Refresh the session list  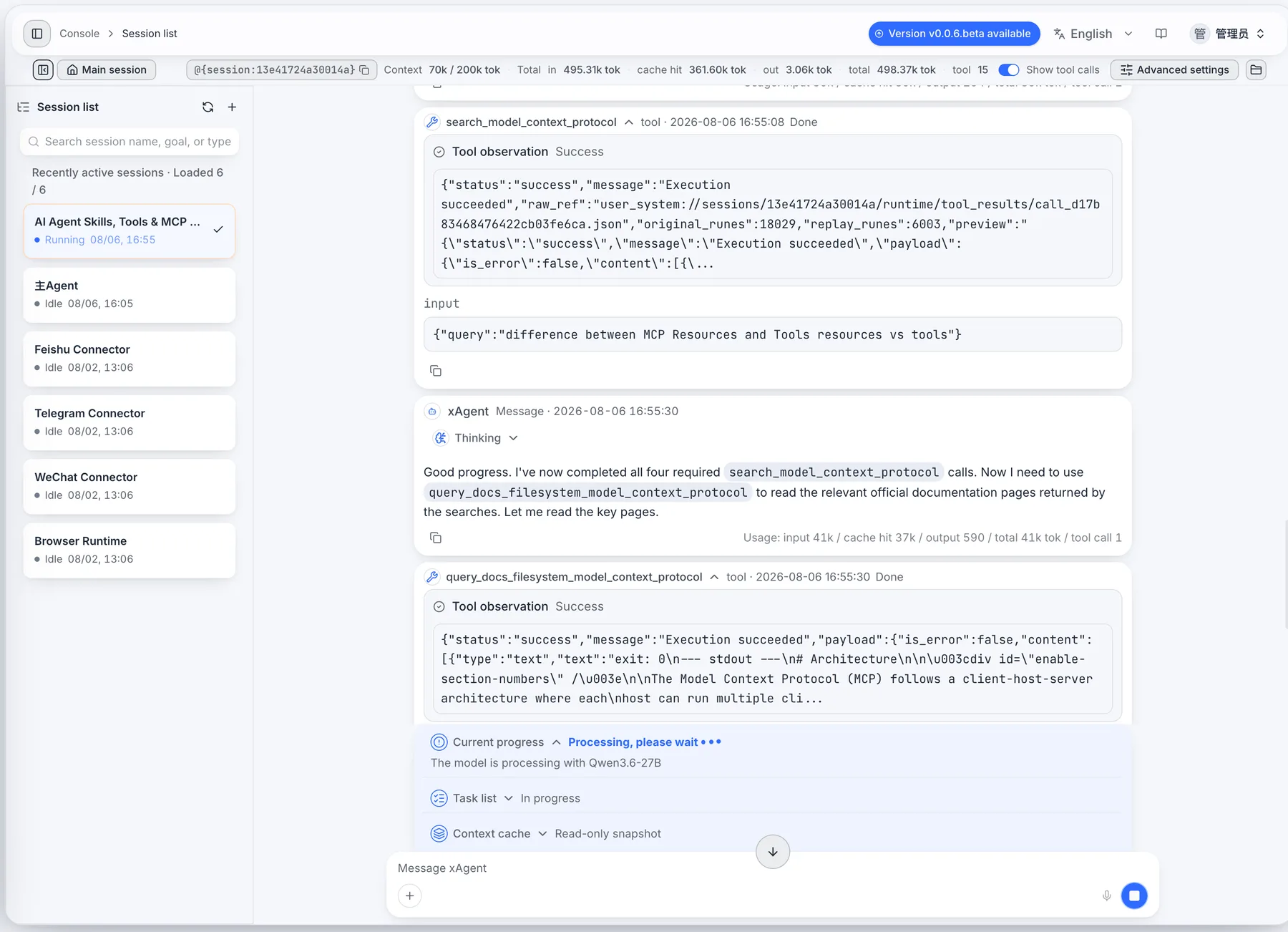pos(208,107)
